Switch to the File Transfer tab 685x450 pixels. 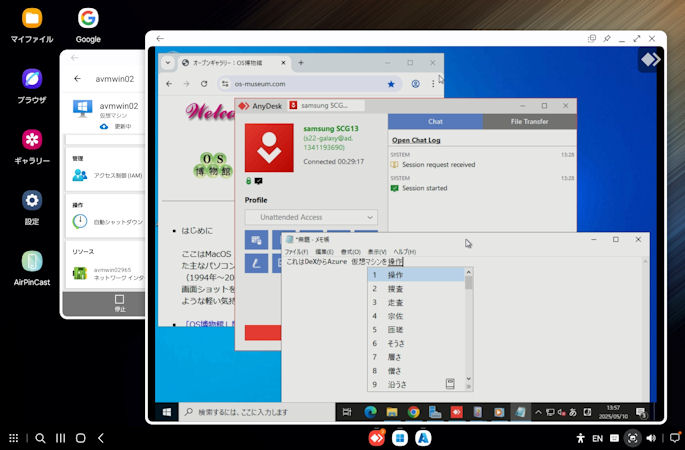coord(529,121)
